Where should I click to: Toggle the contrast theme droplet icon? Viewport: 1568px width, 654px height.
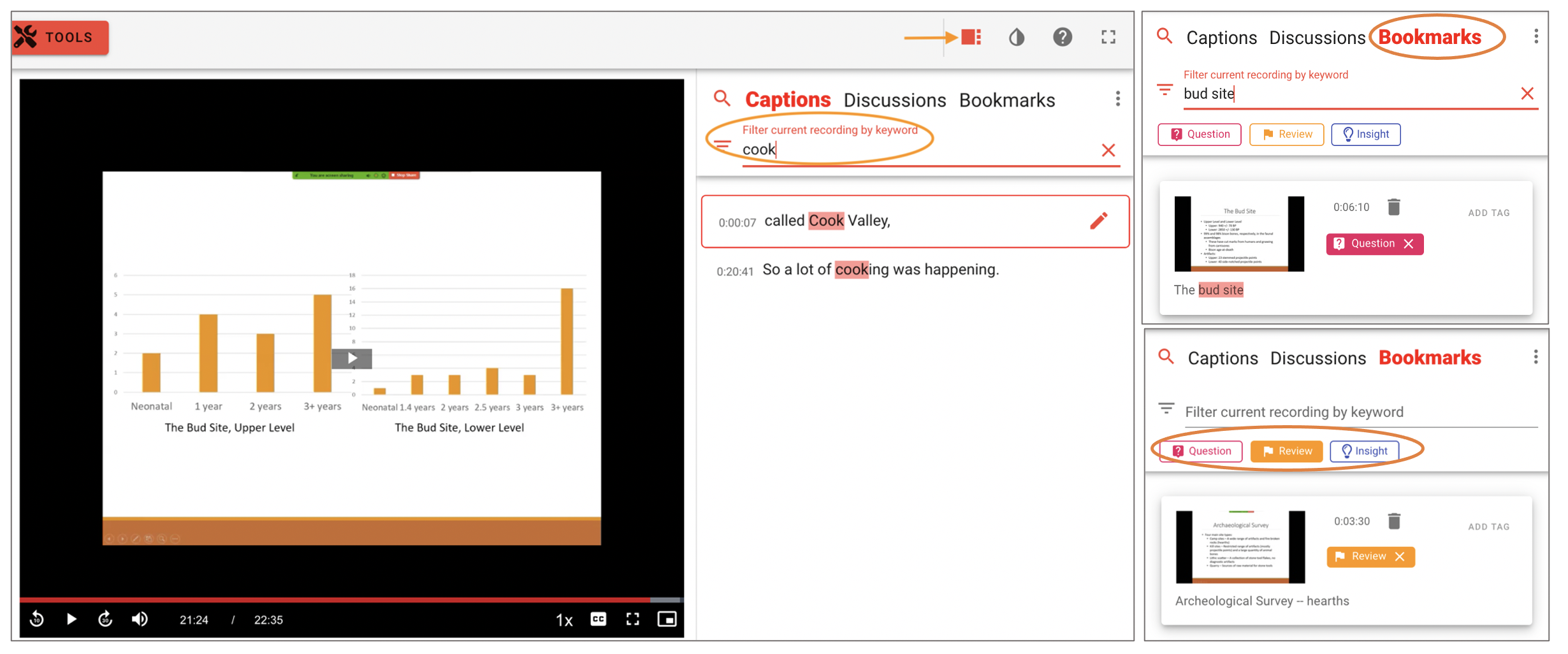[1017, 37]
